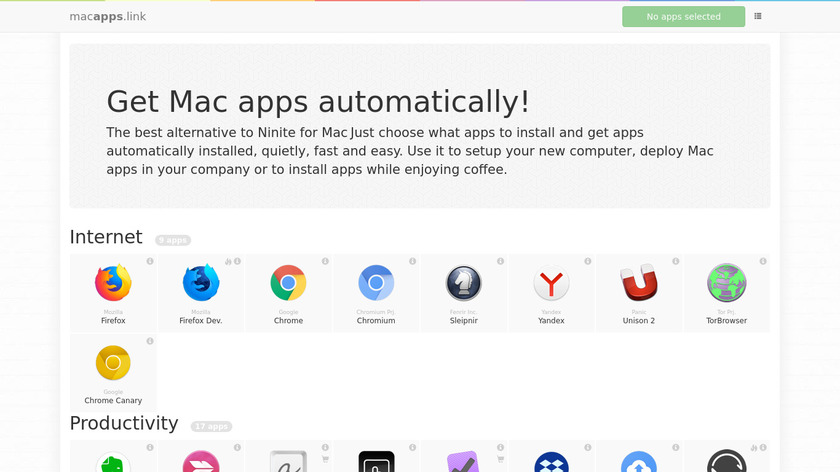Select the Firefox app icon
The image size is (840, 472).
click(x=113, y=283)
